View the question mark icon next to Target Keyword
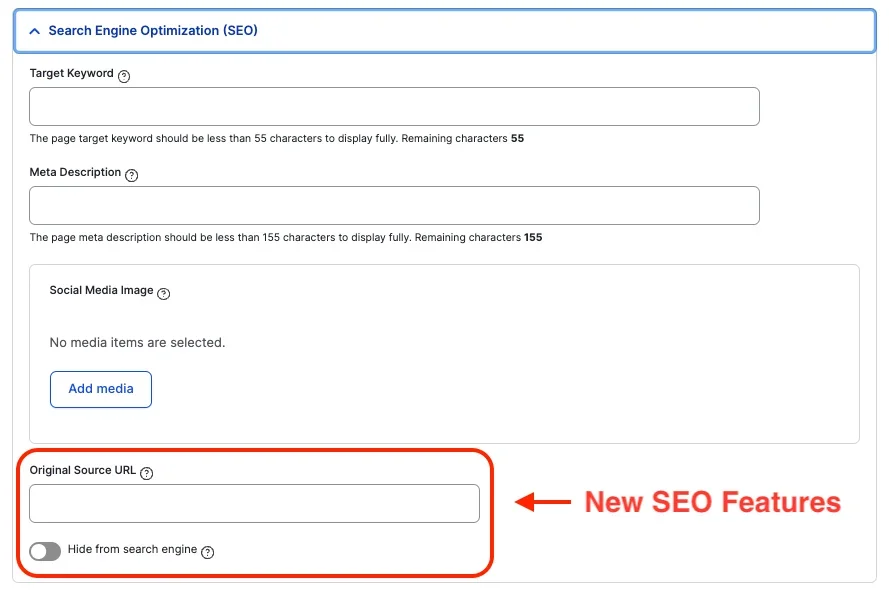This screenshot has height=592, width=889. click(x=123, y=75)
